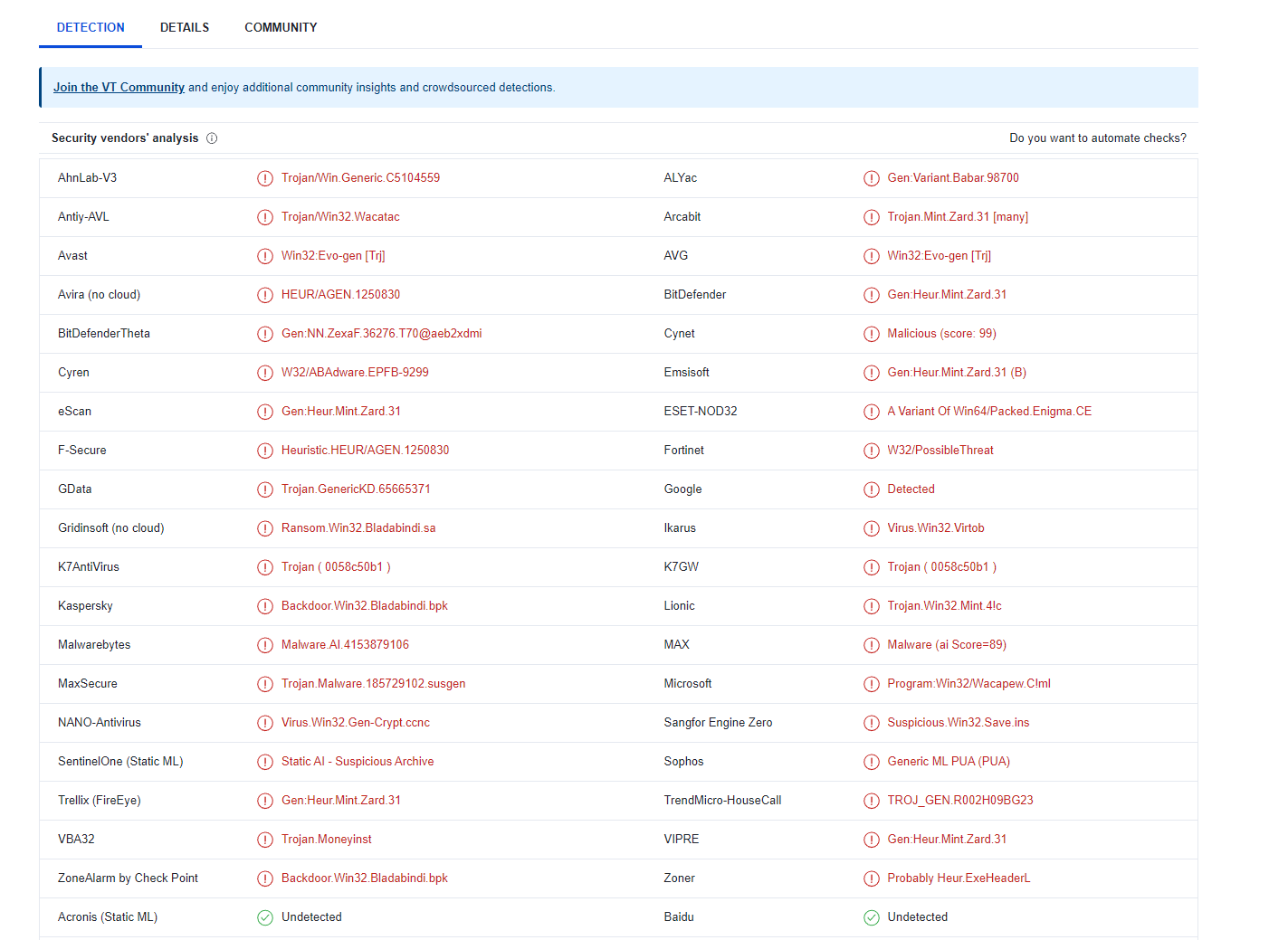Click info icon next to Security vendors' analysis

(x=212, y=138)
